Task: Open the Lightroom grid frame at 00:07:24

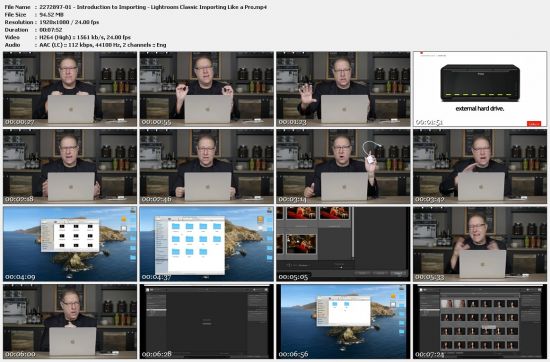Action: coord(480,321)
